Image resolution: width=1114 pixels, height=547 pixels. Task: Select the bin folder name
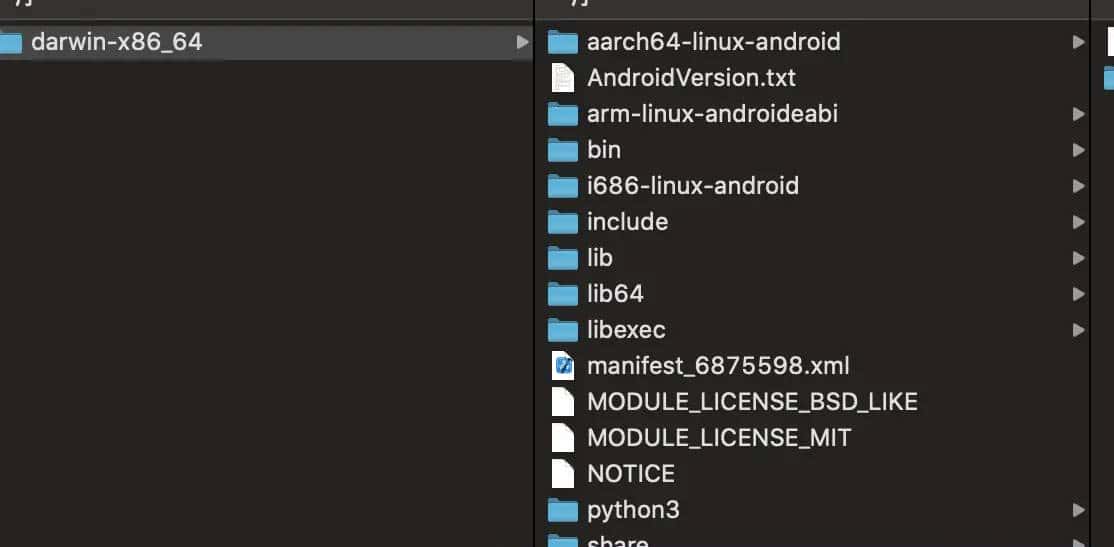[x=604, y=151]
